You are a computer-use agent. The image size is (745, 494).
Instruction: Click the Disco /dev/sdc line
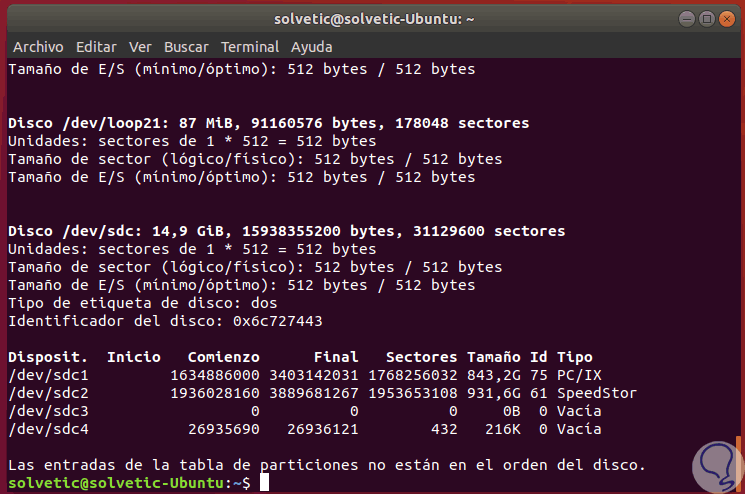click(287, 231)
